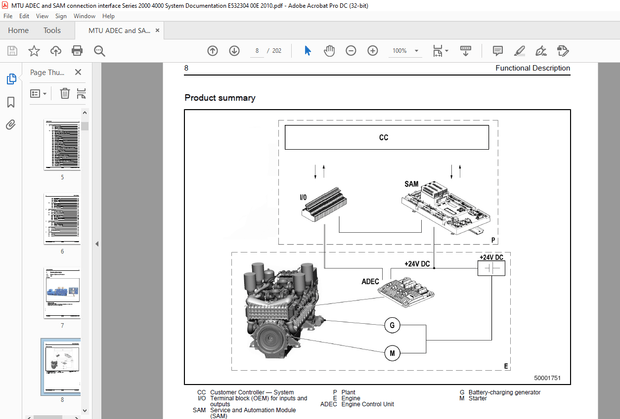620x419 pixels.
Task: Print the document
Action: point(77,51)
